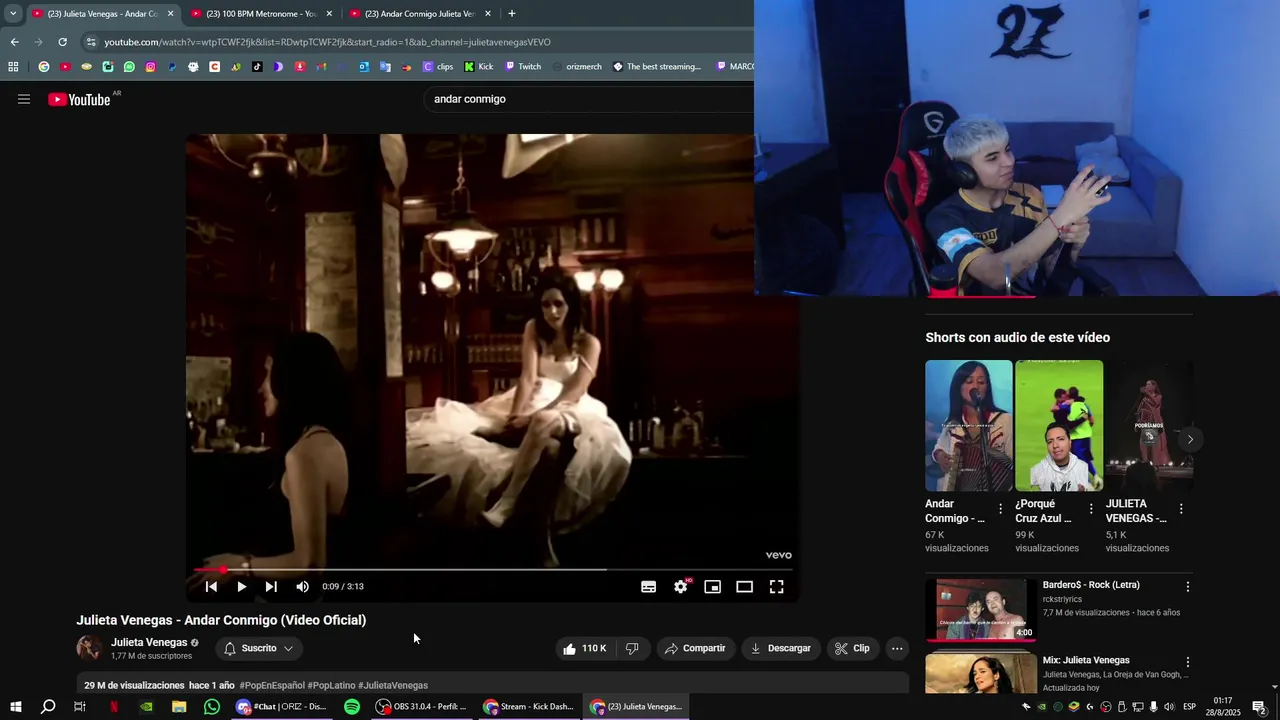Open the clips bookmark

click(438, 67)
